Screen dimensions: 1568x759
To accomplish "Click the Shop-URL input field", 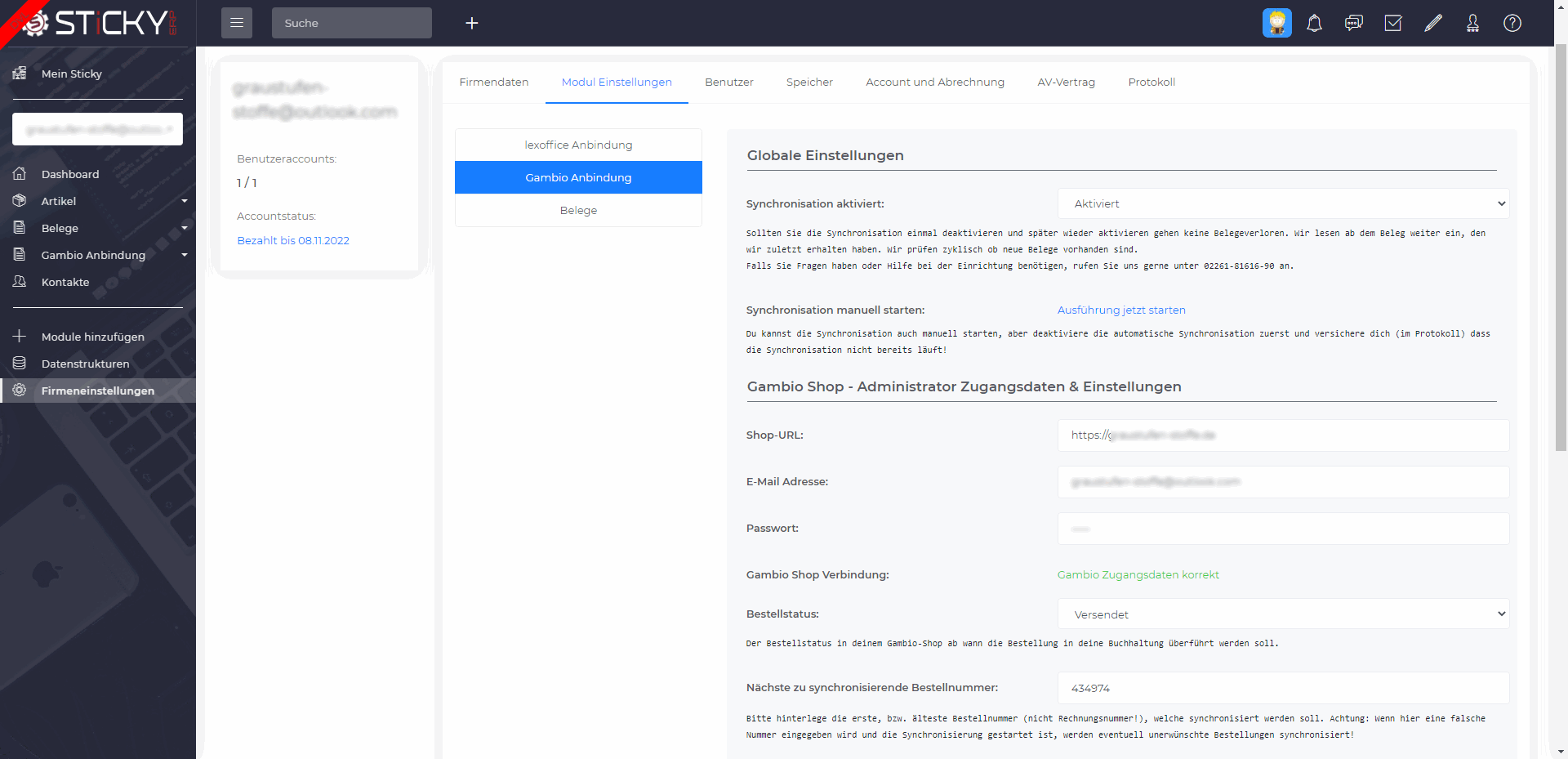I will (1282, 435).
